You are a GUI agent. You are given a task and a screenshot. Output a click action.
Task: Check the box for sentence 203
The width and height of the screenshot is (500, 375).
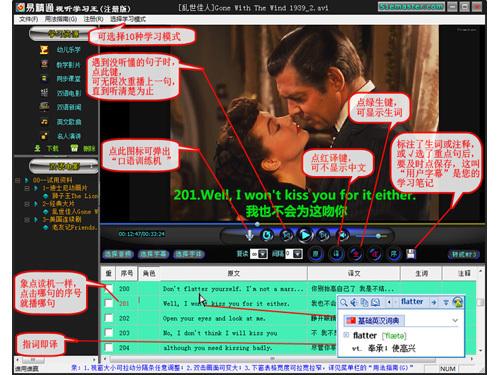[109, 333]
